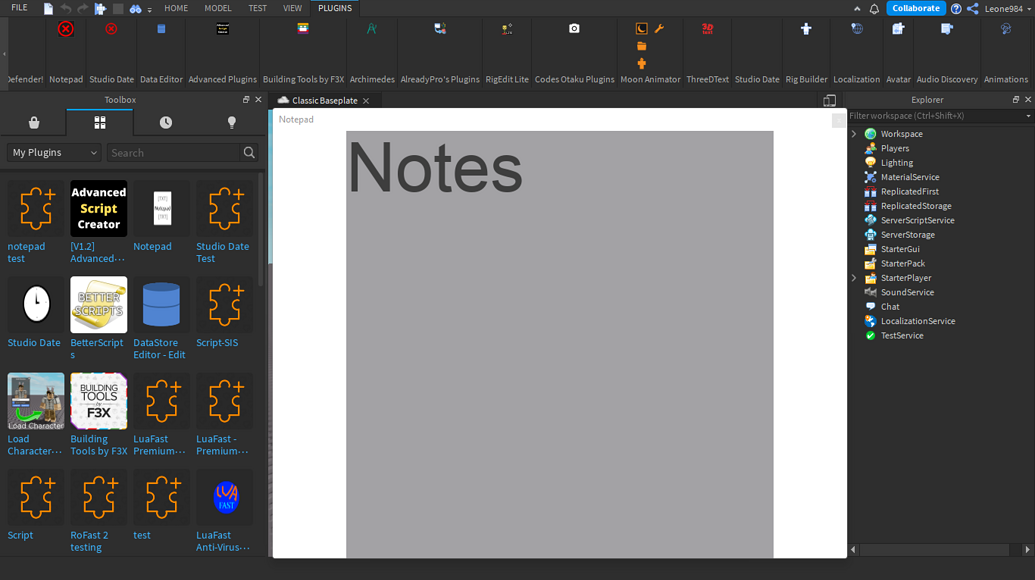Click the Moon Animator wrench icon
The height and width of the screenshot is (580, 1035).
[659, 28]
